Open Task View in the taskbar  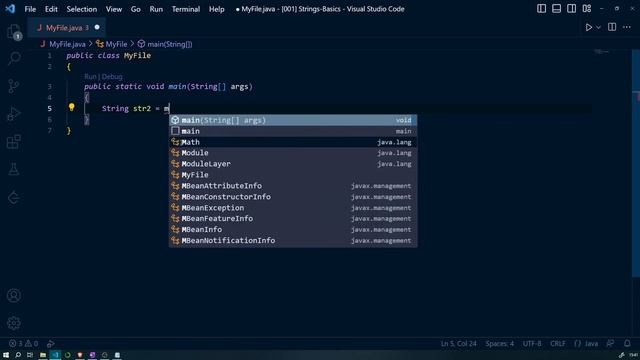click(30, 355)
